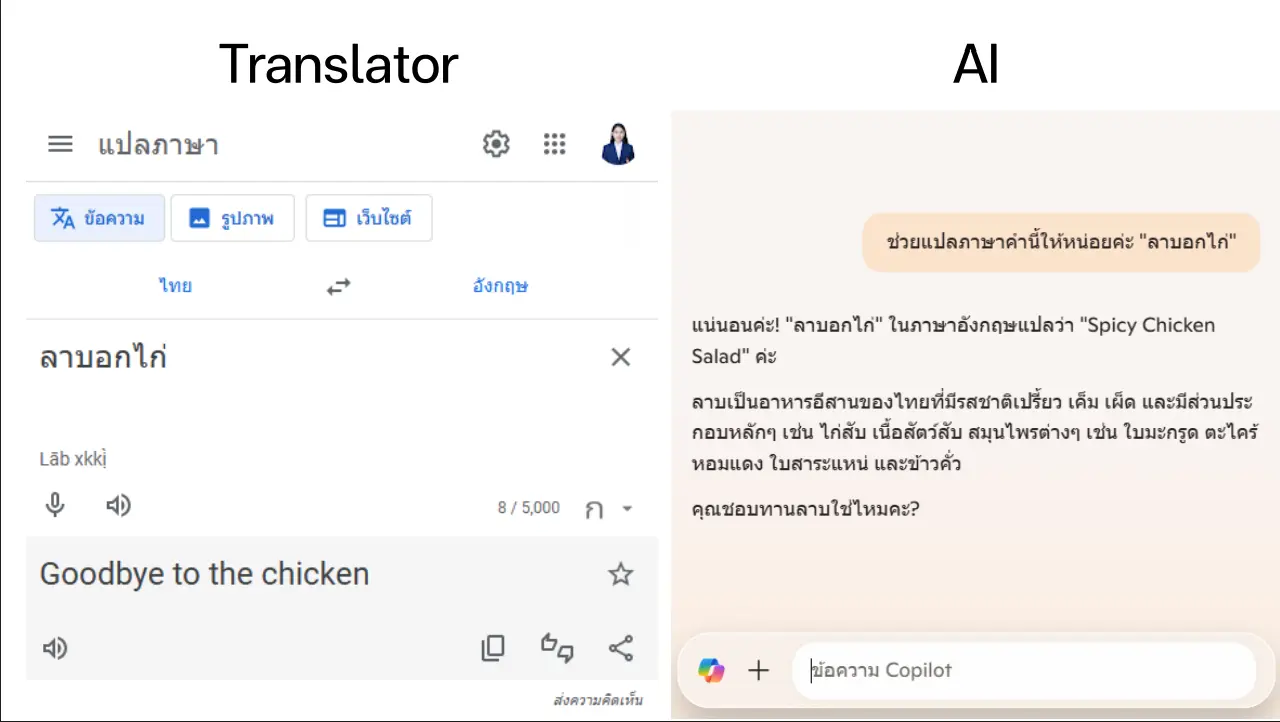1280x722 pixels.
Task: Star the translation to save it
Action: pos(621,574)
